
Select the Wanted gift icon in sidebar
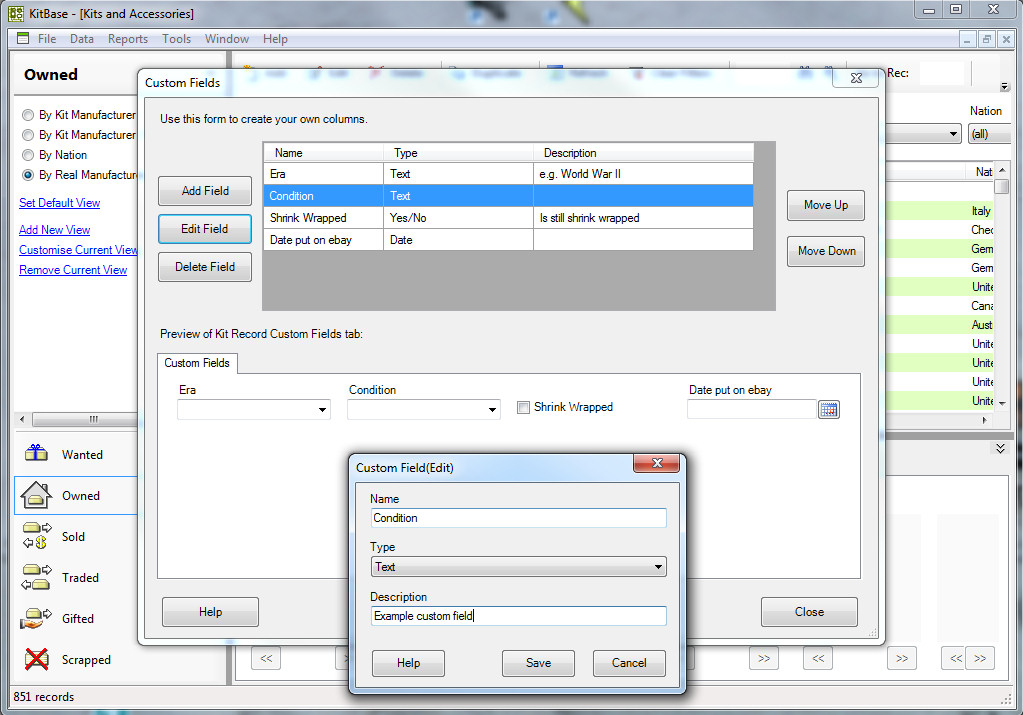(x=36, y=452)
